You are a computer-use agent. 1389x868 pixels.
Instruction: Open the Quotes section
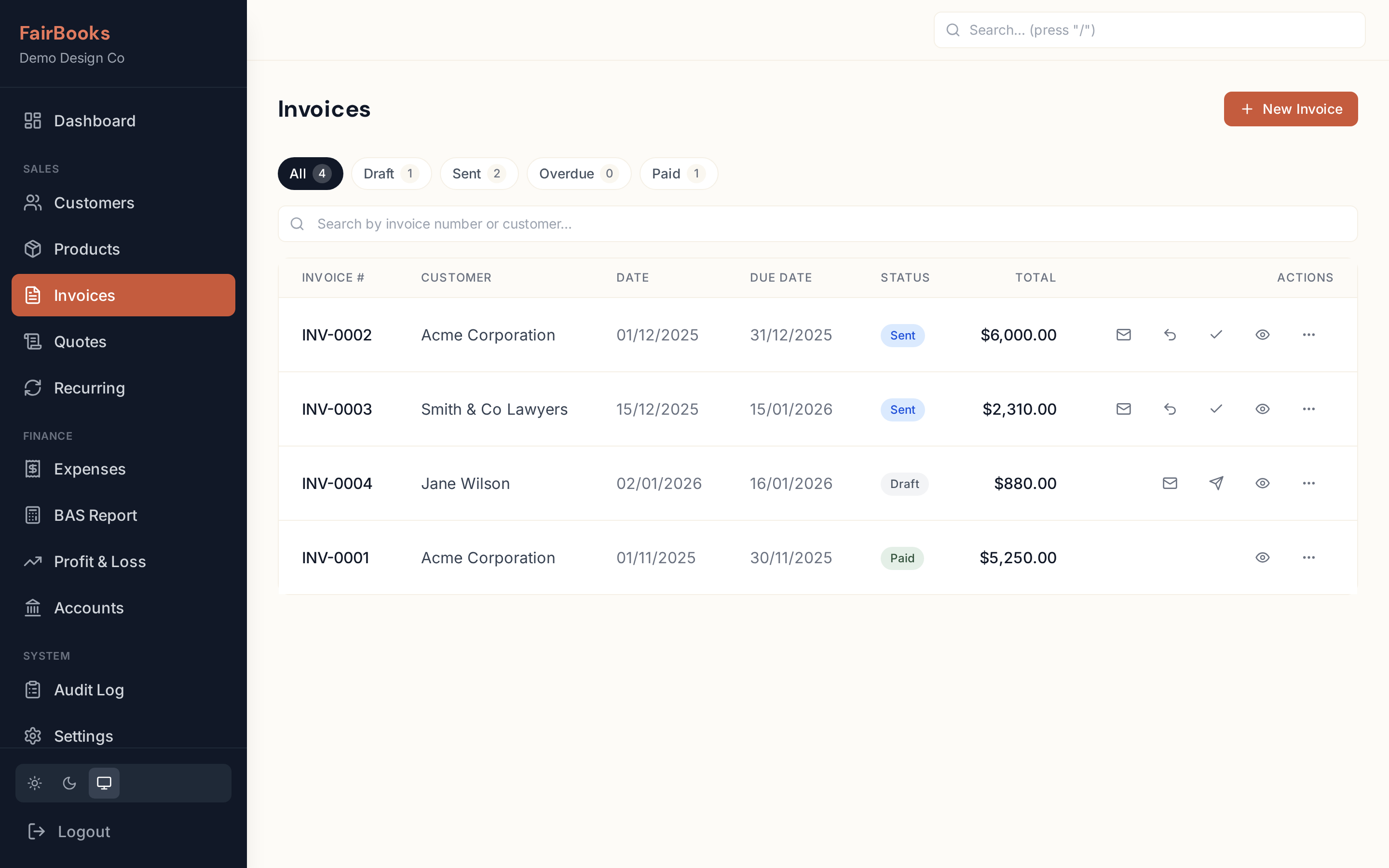point(80,341)
